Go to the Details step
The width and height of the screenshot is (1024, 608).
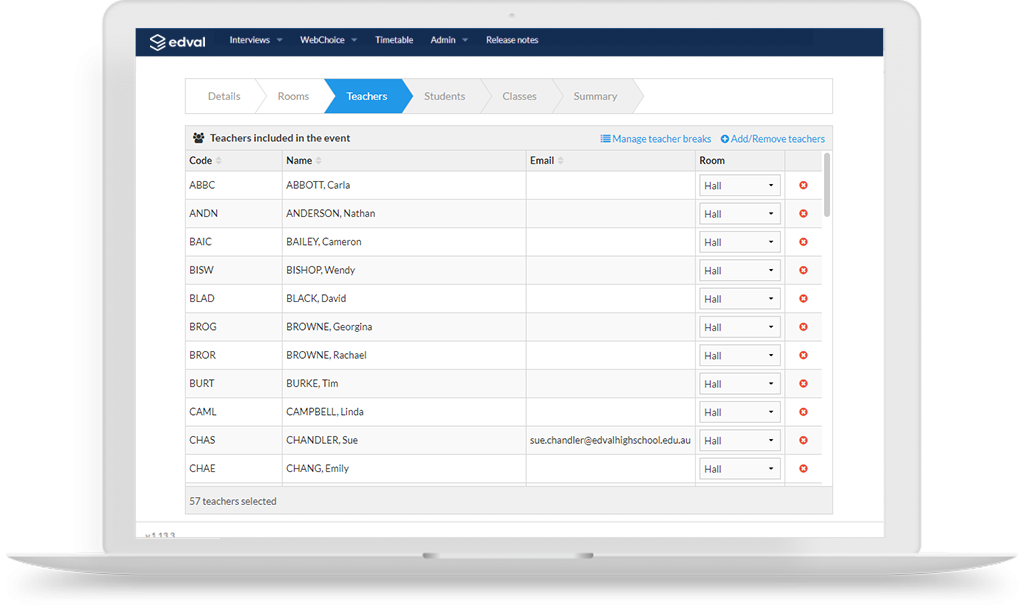[x=224, y=96]
